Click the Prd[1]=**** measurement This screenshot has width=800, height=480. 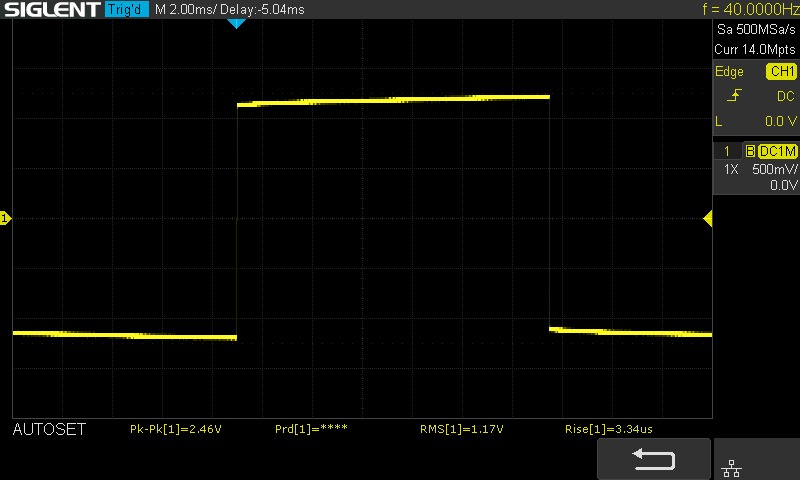(x=311, y=429)
